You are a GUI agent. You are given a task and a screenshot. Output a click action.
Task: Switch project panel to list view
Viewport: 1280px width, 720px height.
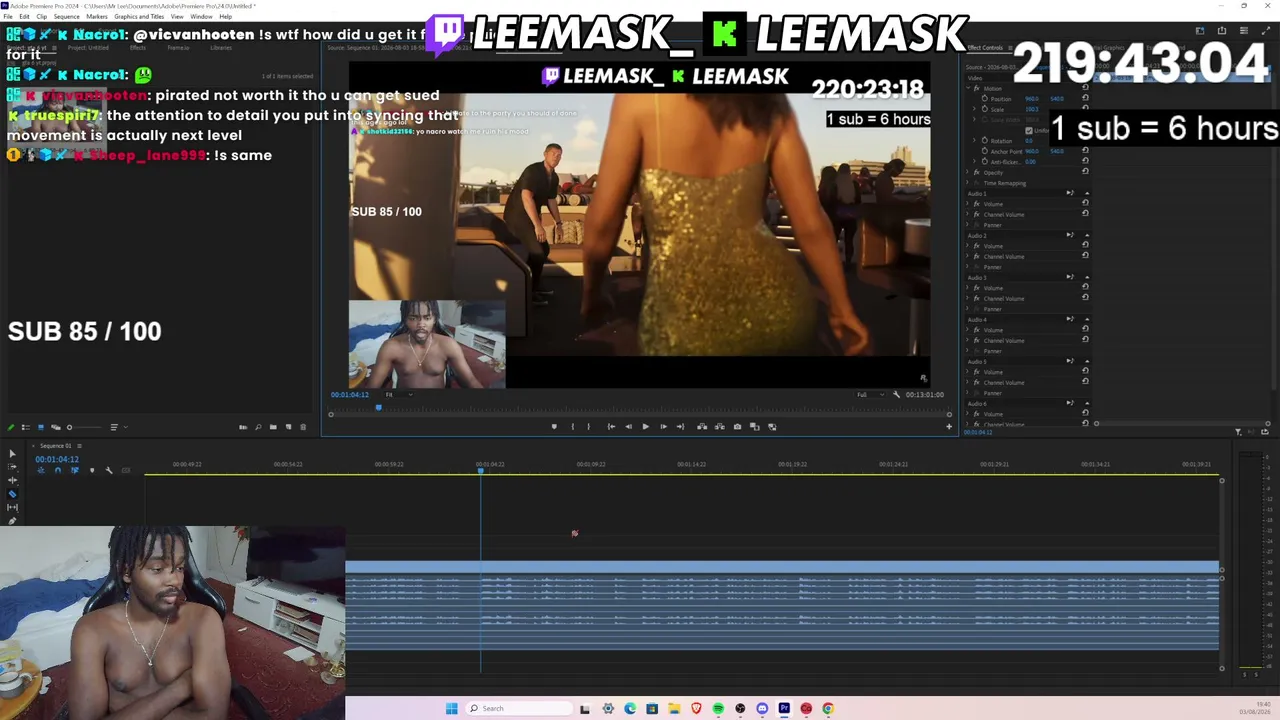26,427
